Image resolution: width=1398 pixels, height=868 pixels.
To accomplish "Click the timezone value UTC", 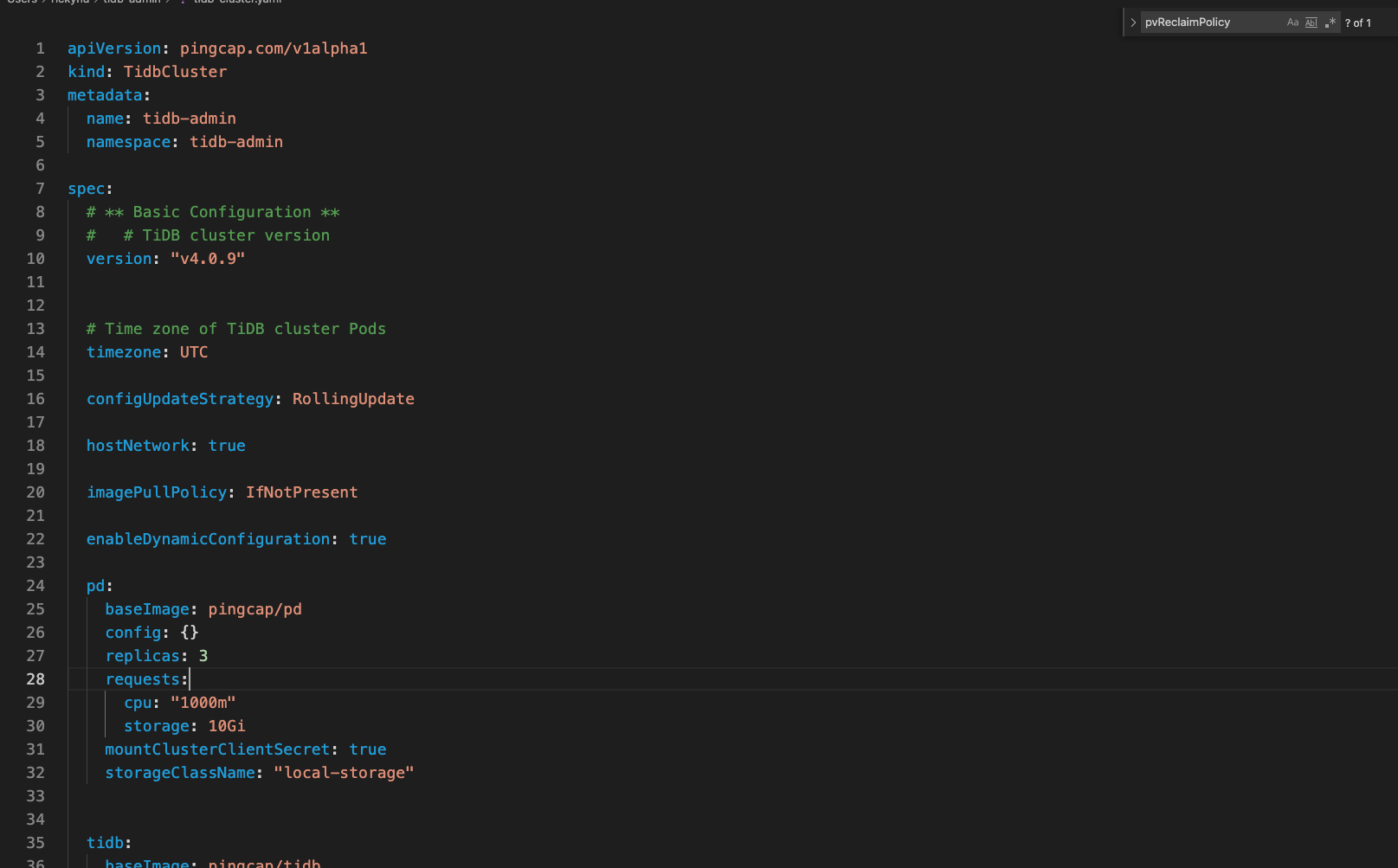I will coord(194,352).
